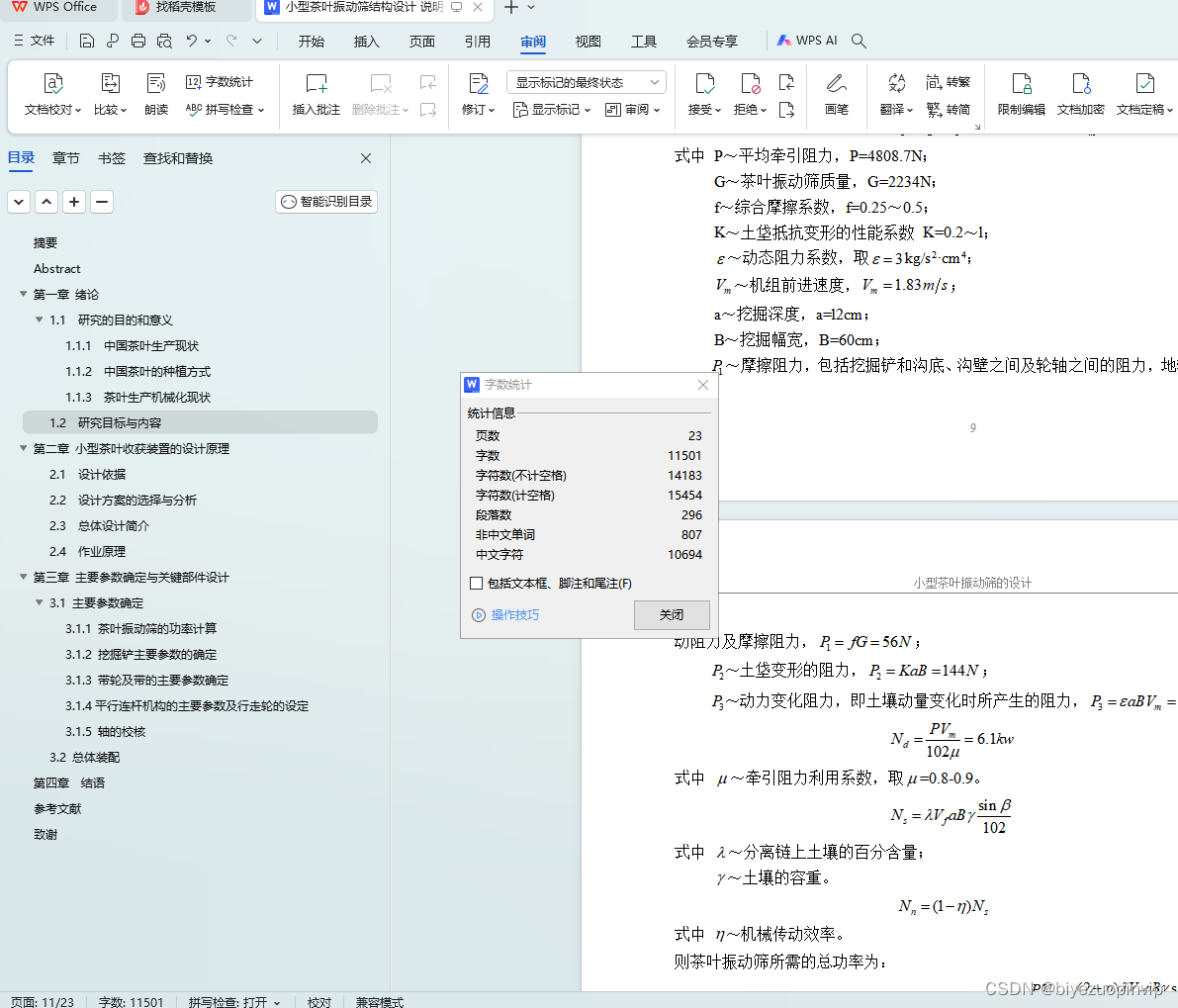This screenshot has width=1178, height=1008.
Task: Switch to 章节 navigation tab
Action: (66, 158)
